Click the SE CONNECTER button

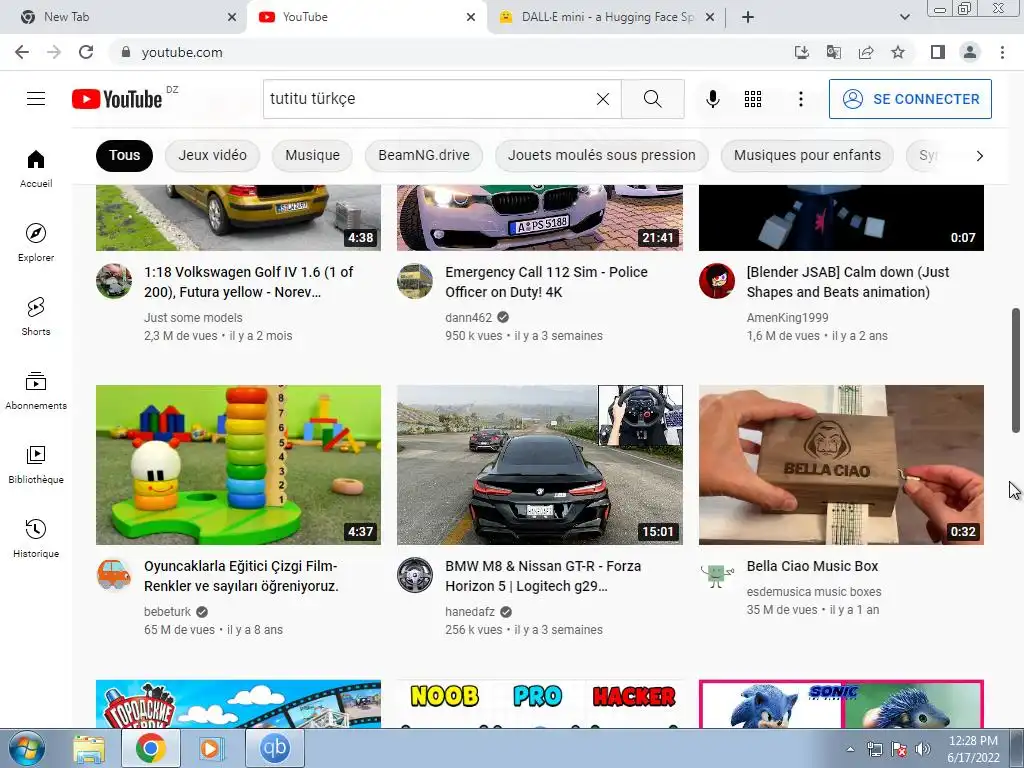click(910, 99)
